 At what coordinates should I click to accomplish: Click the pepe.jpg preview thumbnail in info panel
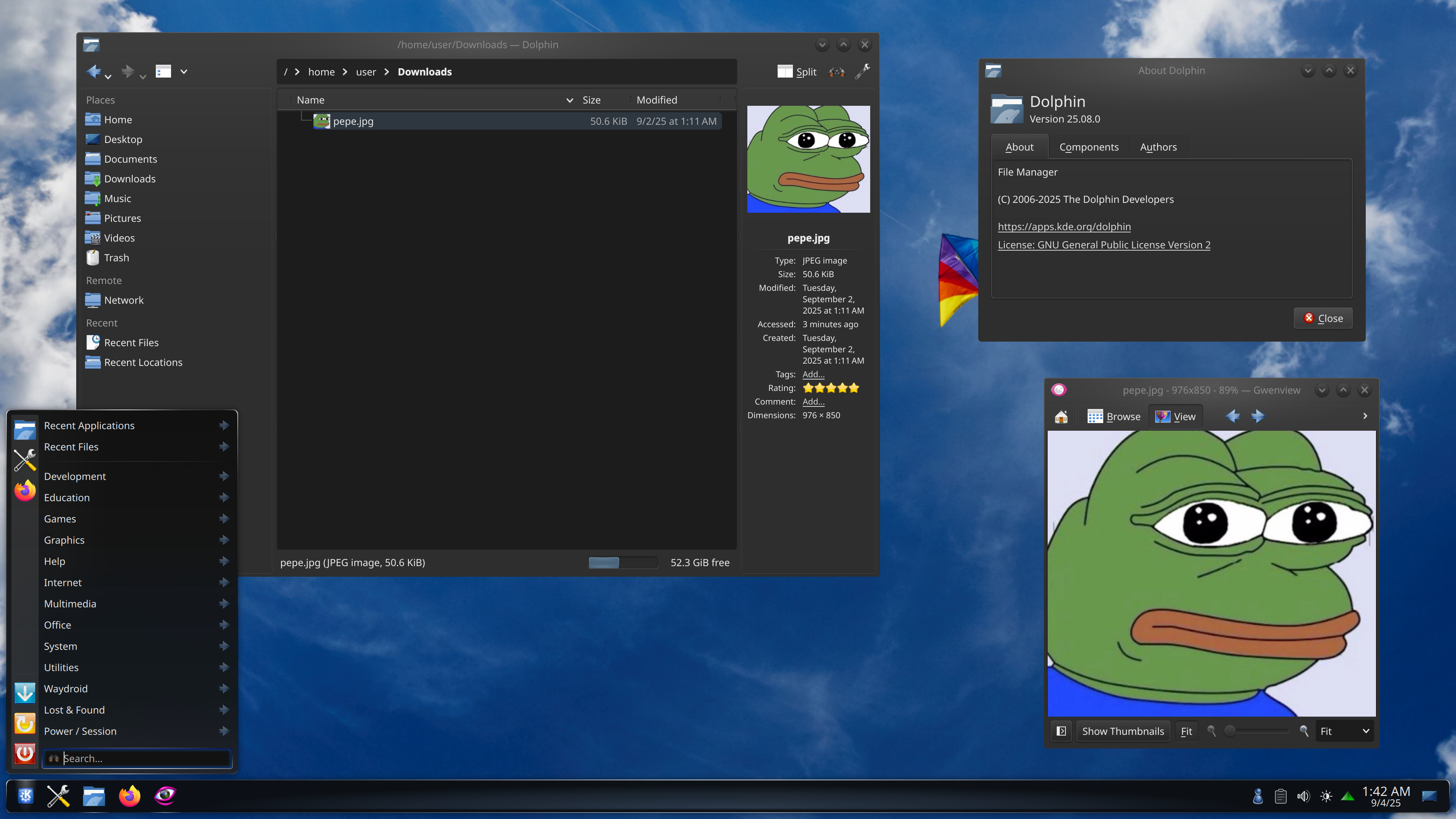point(808,159)
